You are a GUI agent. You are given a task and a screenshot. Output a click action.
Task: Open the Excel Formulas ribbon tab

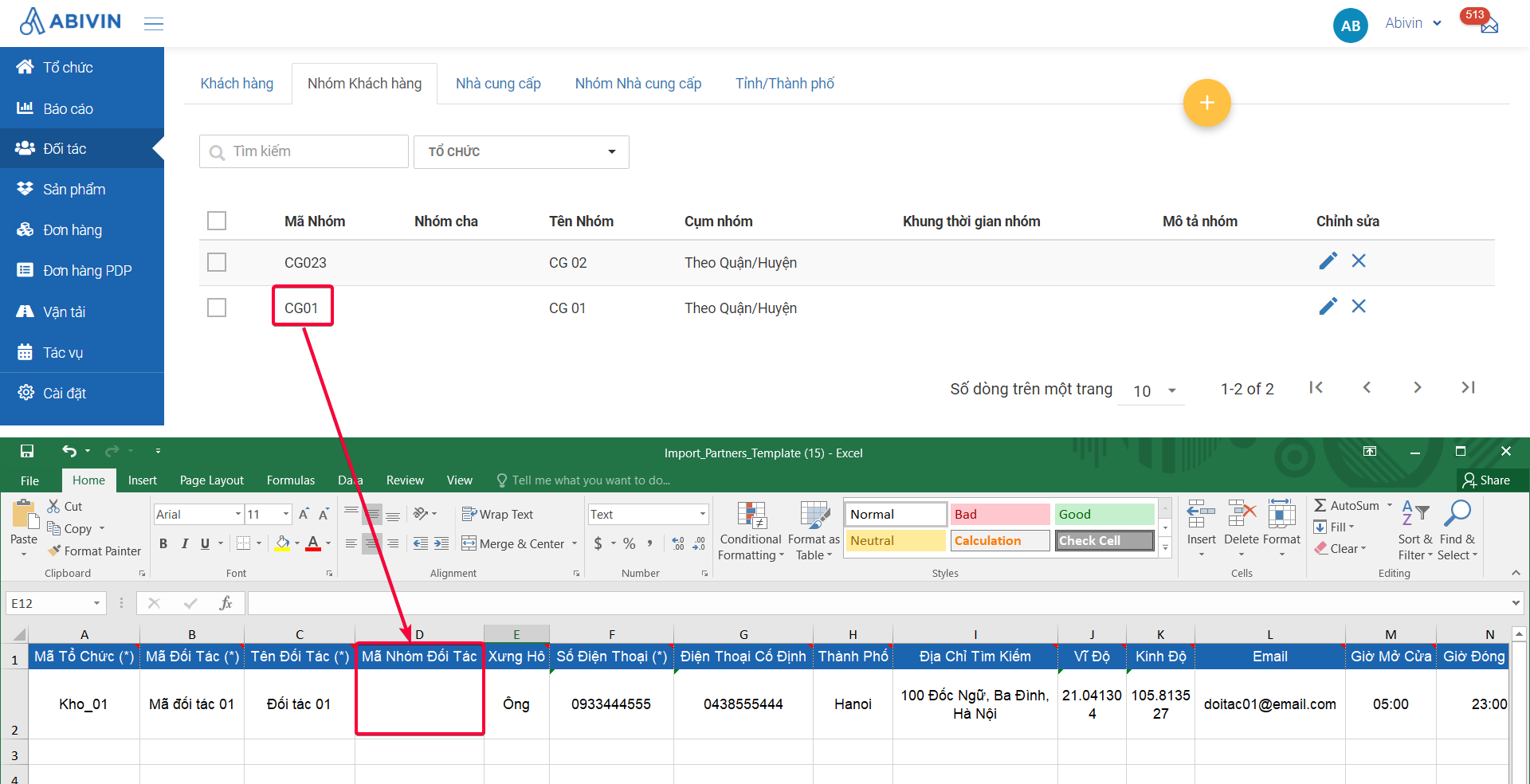291,480
